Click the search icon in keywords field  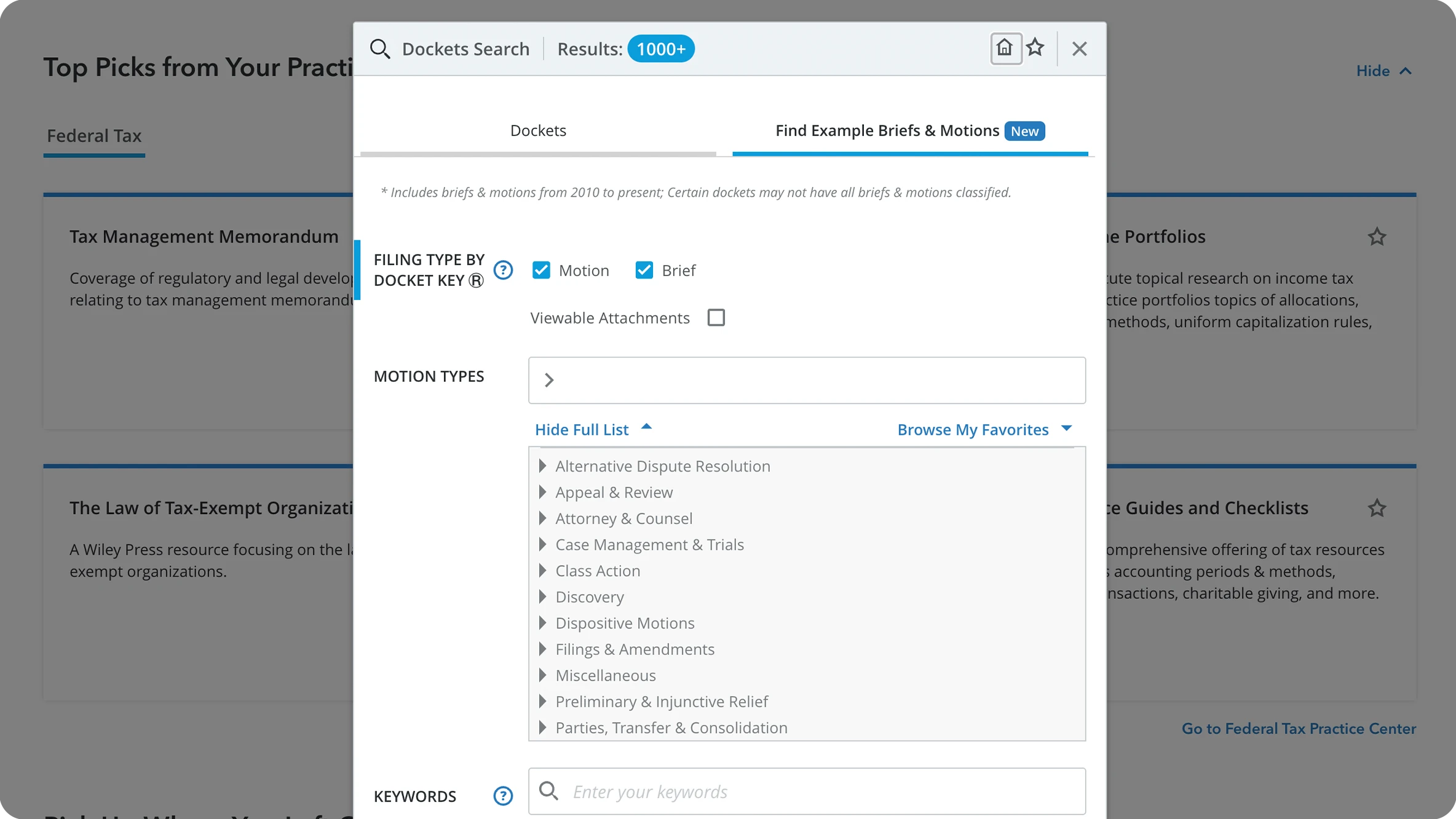click(x=548, y=791)
